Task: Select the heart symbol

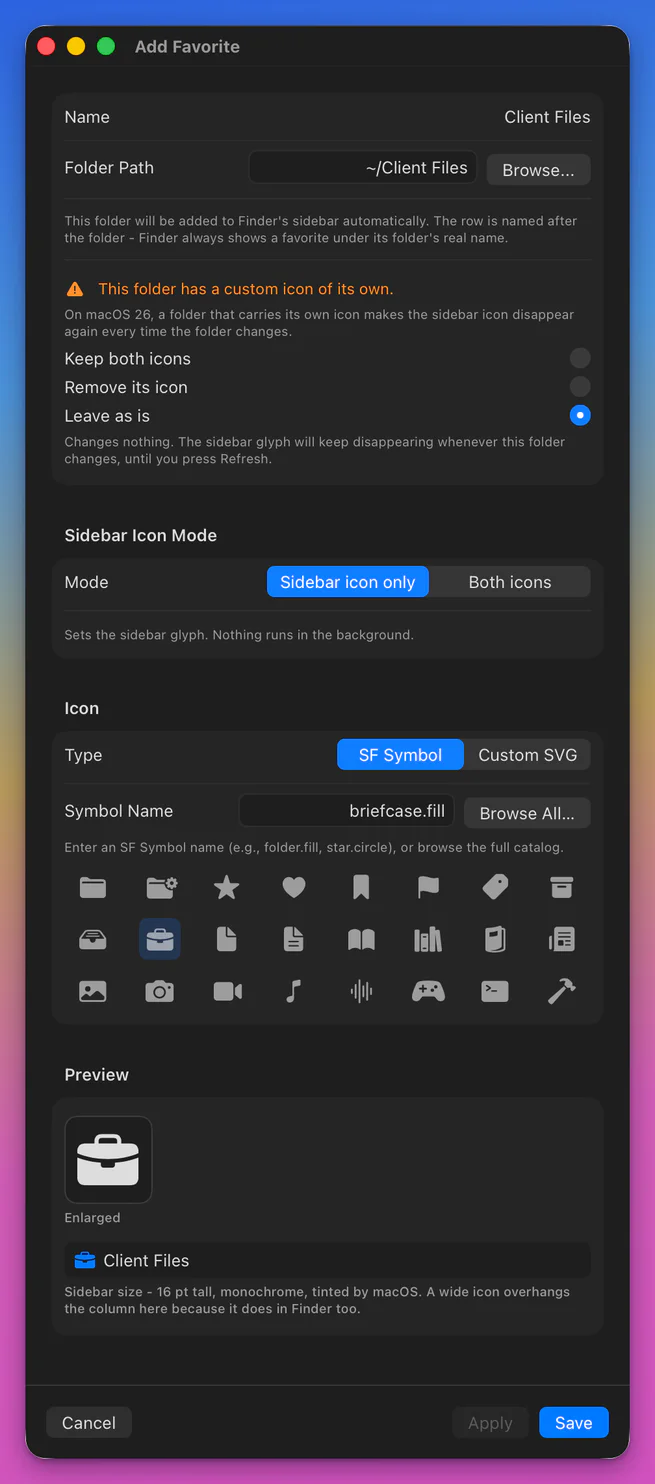Action: point(294,887)
